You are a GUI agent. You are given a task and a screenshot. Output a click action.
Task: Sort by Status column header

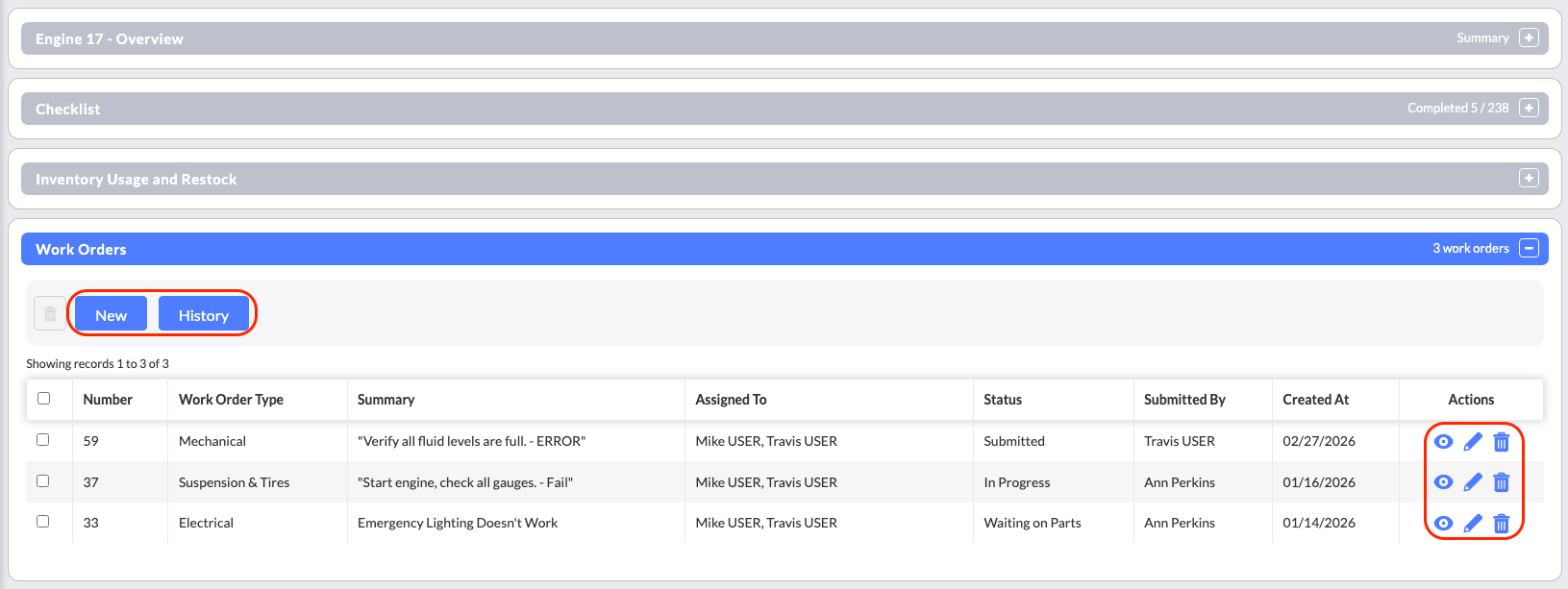(1003, 400)
